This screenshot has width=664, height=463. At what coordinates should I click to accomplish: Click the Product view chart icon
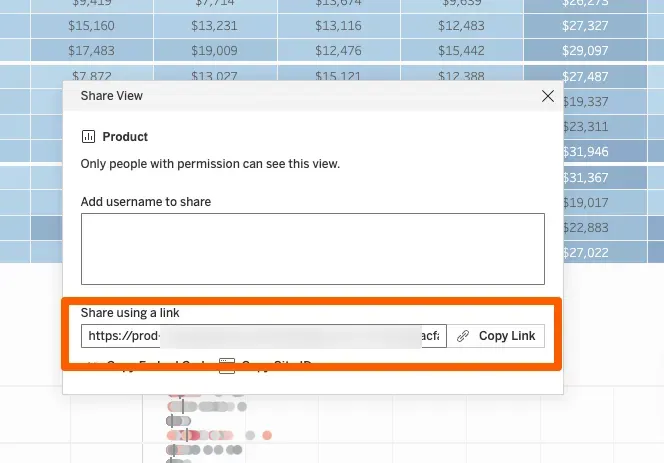click(x=88, y=137)
